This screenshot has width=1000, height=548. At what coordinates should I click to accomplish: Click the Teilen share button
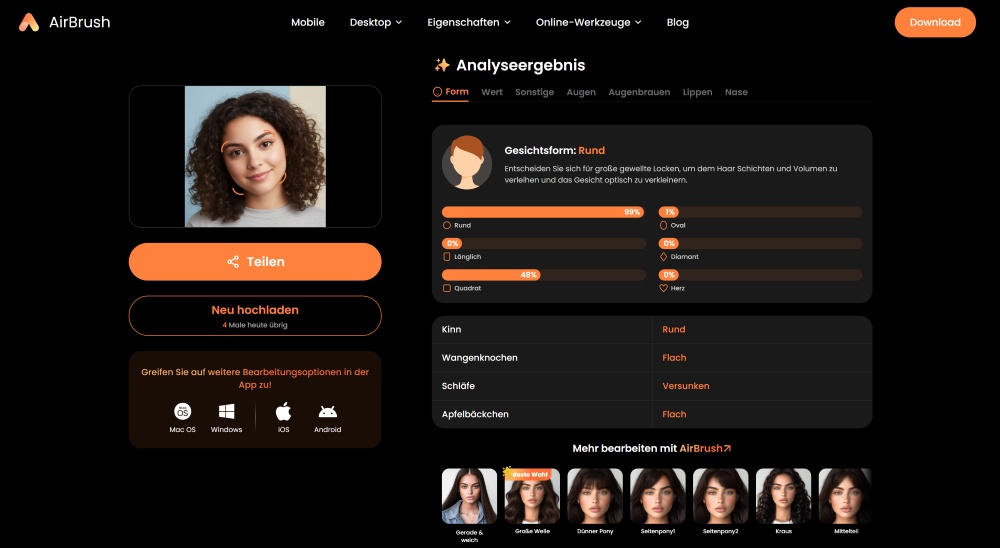(x=255, y=262)
